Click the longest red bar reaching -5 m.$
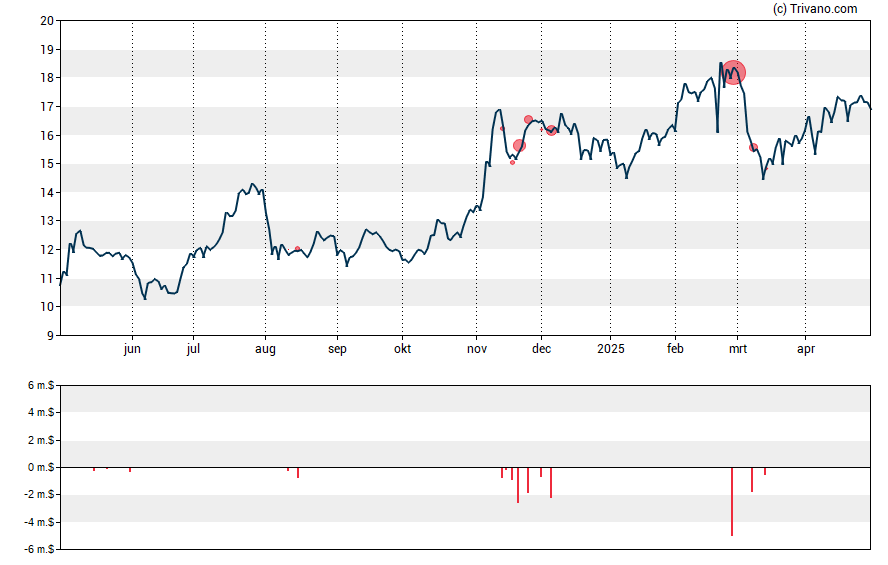The height and width of the screenshot is (565, 888). click(732, 502)
